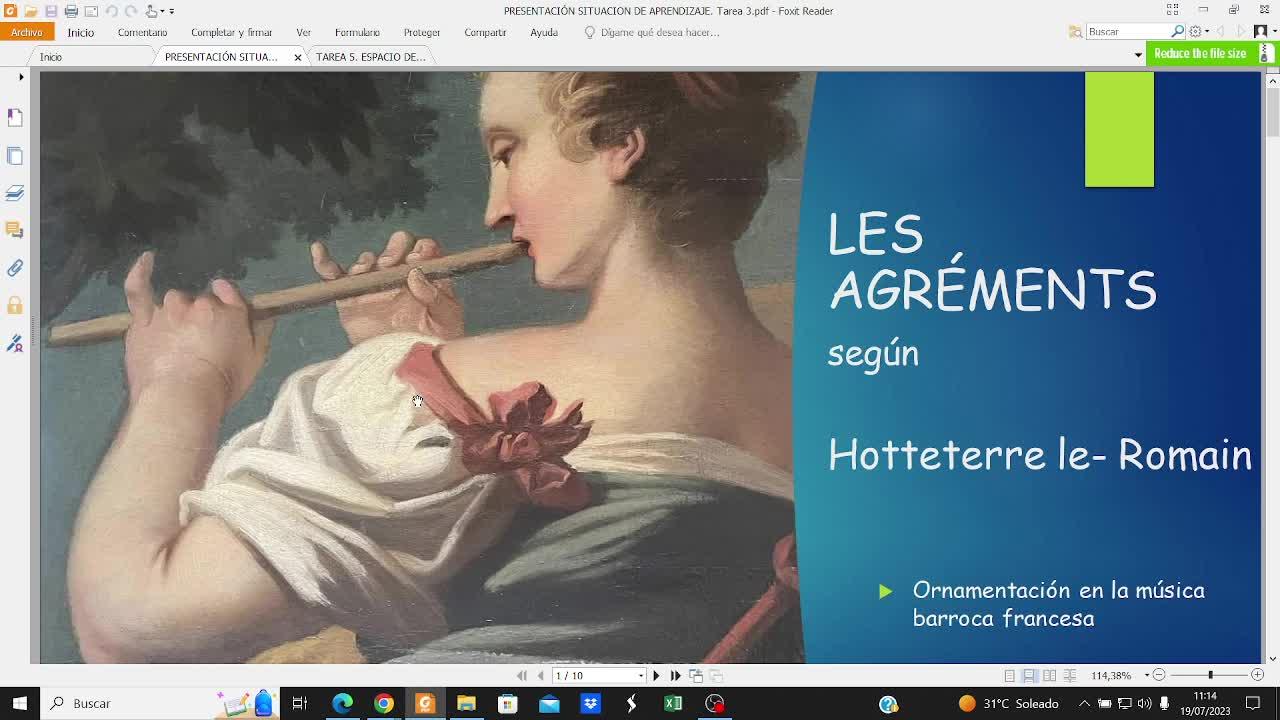Open the Formulario ribbon tab
1280x720 pixels.
[357, 32]
